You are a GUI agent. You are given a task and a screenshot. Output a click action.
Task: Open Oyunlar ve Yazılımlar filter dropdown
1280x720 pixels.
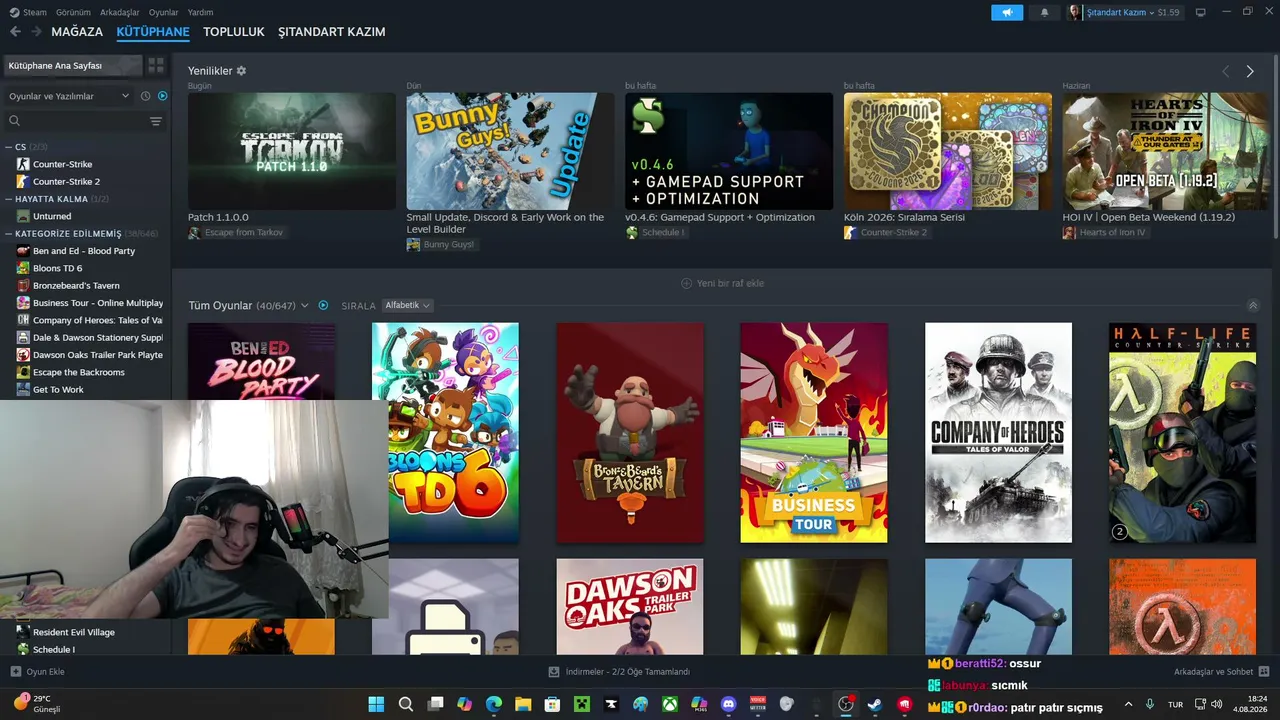coord(69,96)
